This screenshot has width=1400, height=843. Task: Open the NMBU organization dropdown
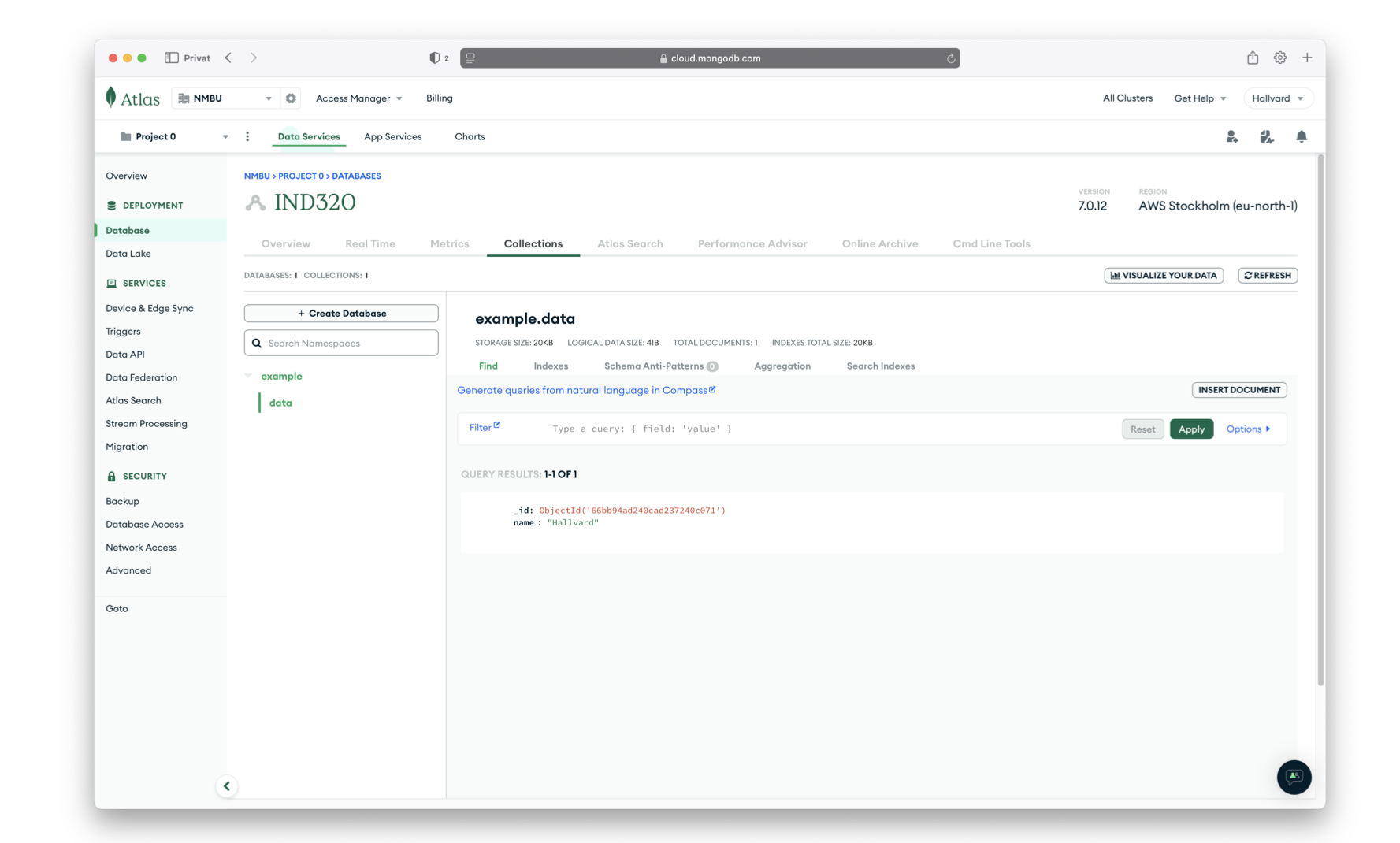[225, 98]
